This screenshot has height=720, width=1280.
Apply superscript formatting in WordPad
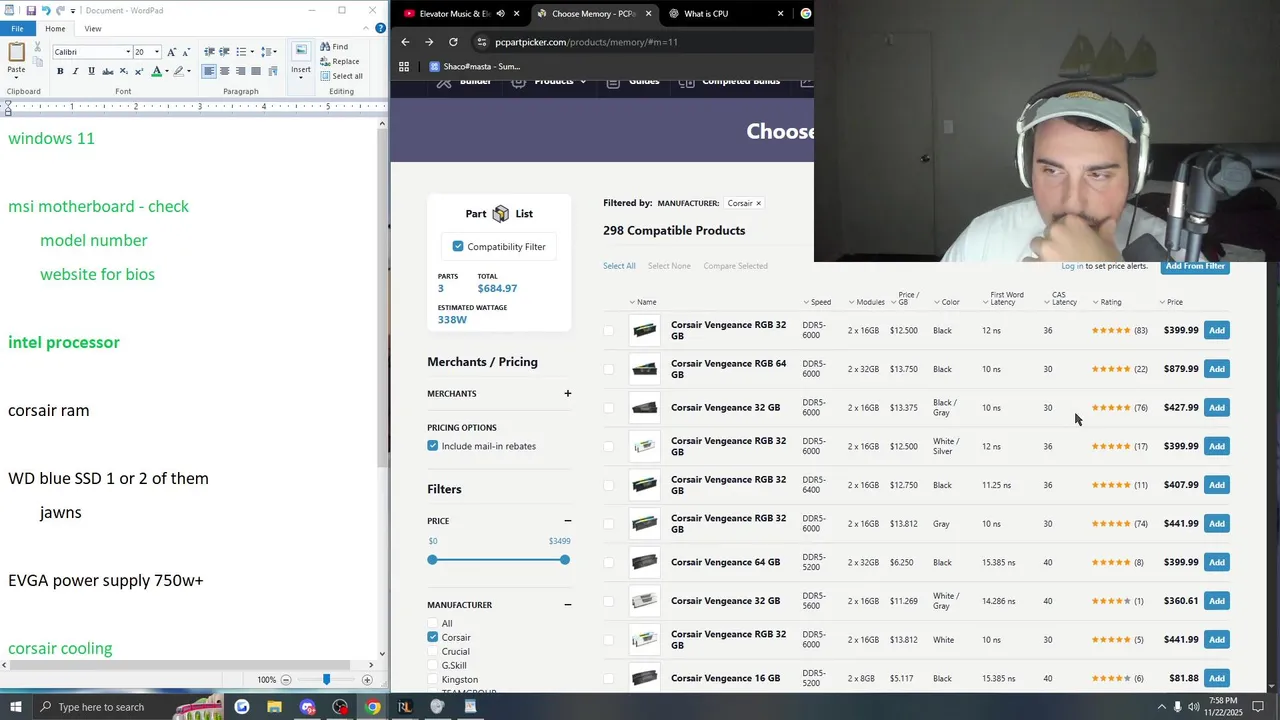point(139,71)
